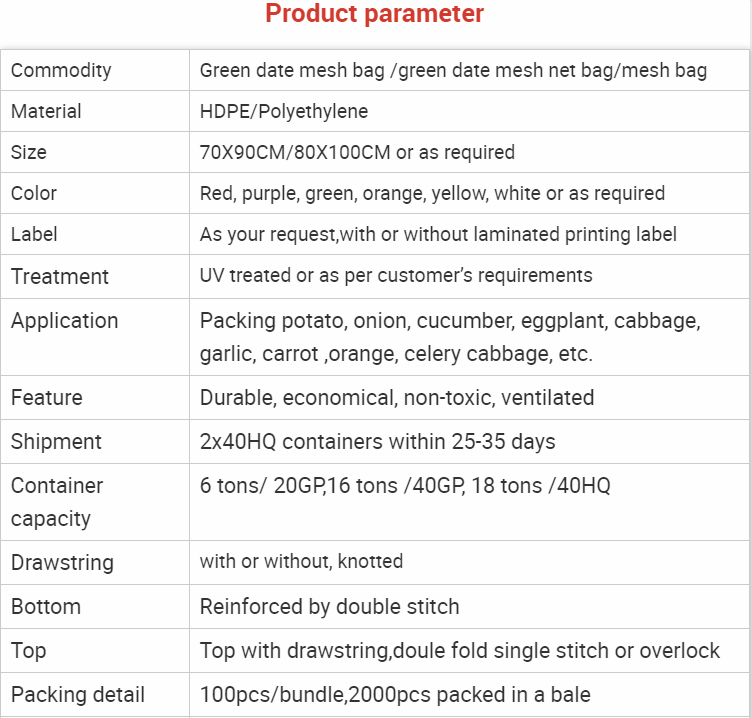The width and height of the screenshot is (752, 718).
Task: Click the green date mesh bag description
Action: pyautogui.click(x=453, y=70)
